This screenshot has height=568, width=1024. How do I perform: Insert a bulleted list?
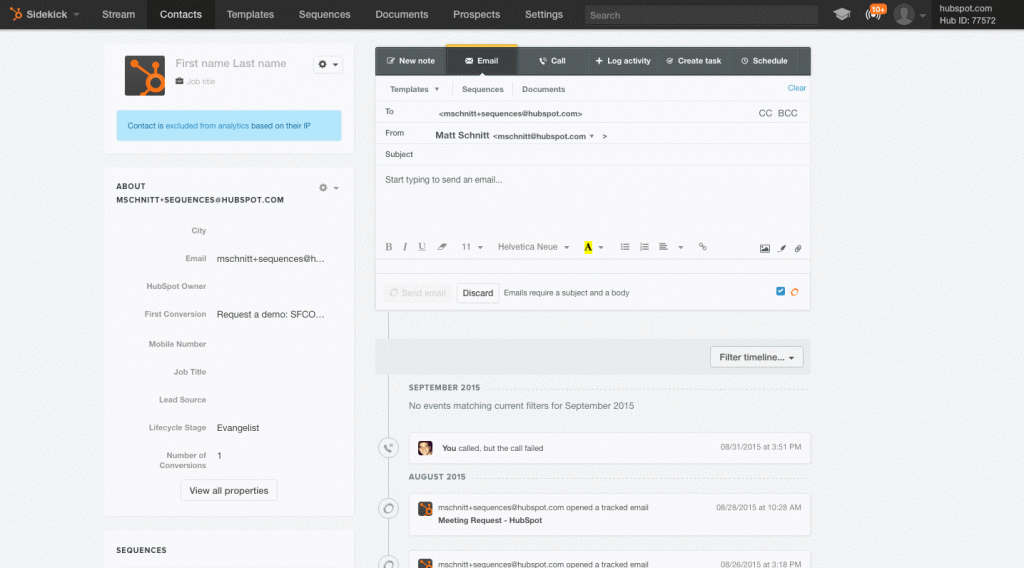point(624,247)
